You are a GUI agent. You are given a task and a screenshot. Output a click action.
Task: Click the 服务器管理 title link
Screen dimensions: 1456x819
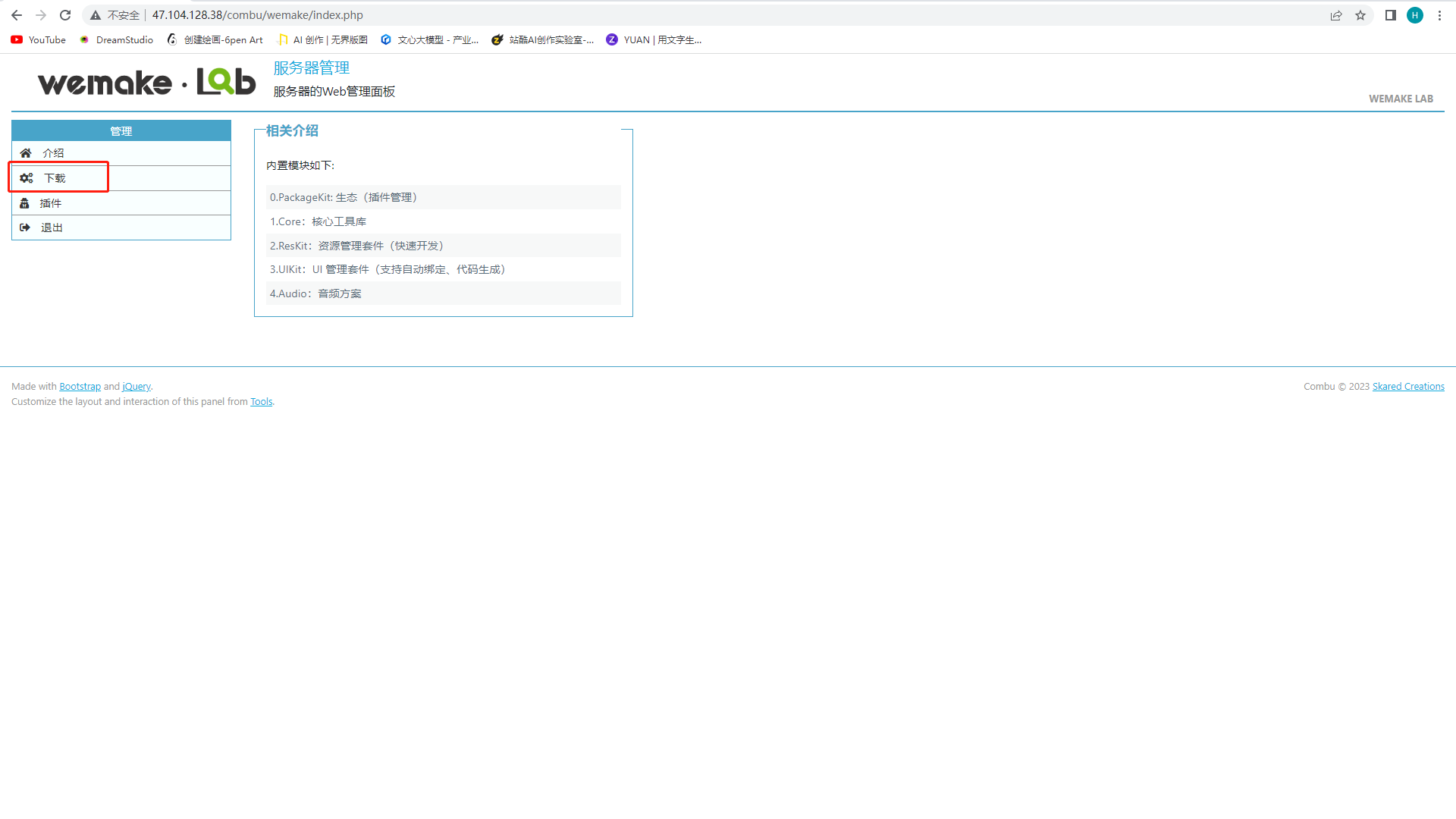[x=312, y=67]
